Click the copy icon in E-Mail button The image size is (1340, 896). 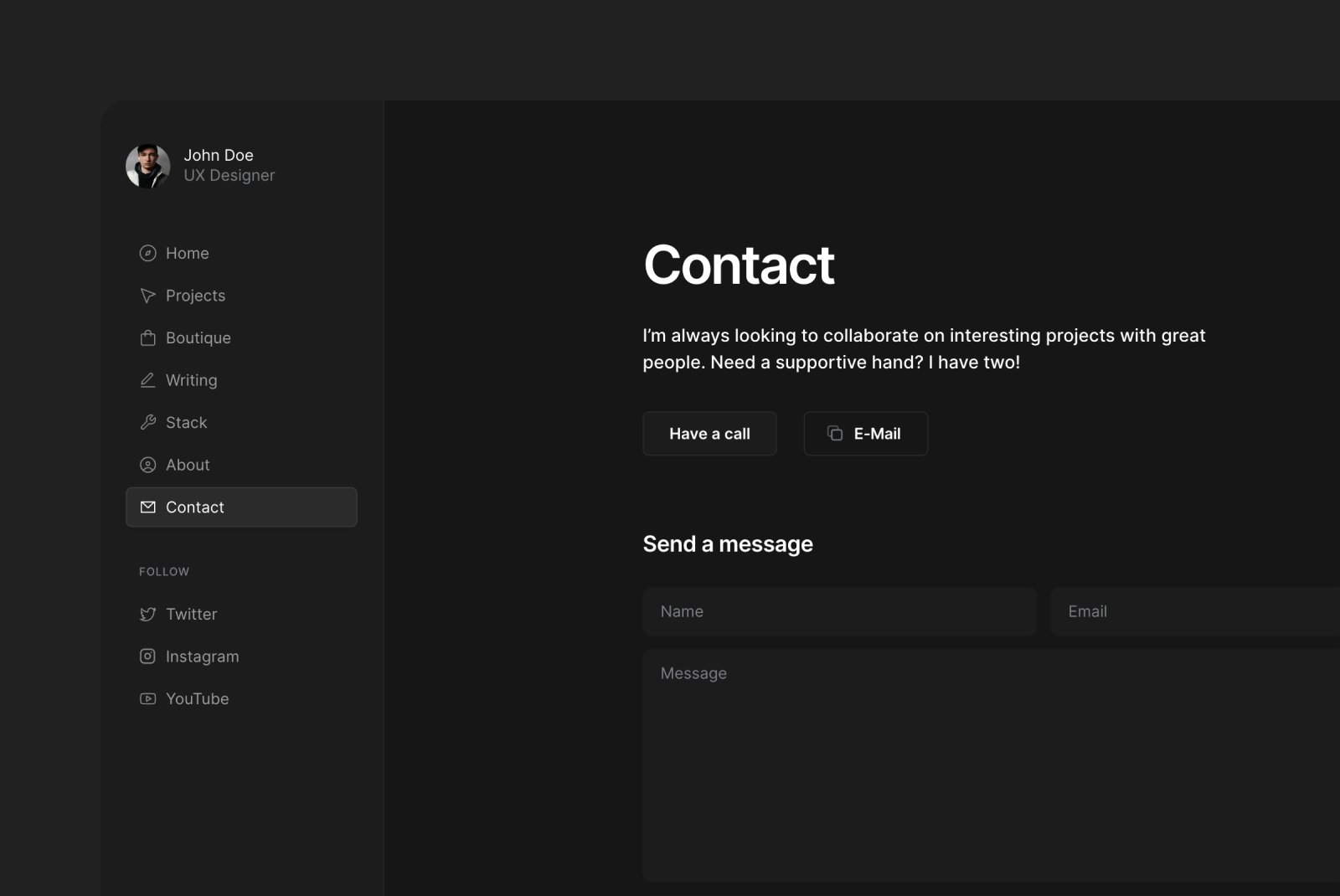[x=835, y=433]
